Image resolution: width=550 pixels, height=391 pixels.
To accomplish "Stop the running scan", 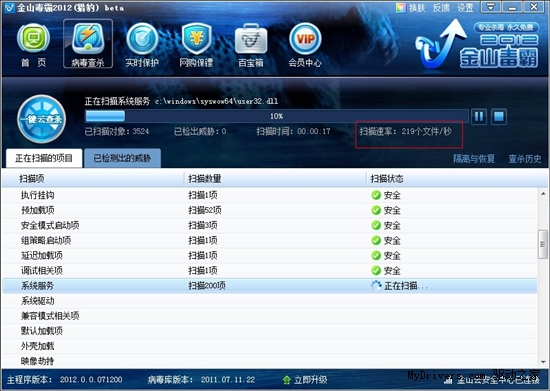I will point(498,116).
